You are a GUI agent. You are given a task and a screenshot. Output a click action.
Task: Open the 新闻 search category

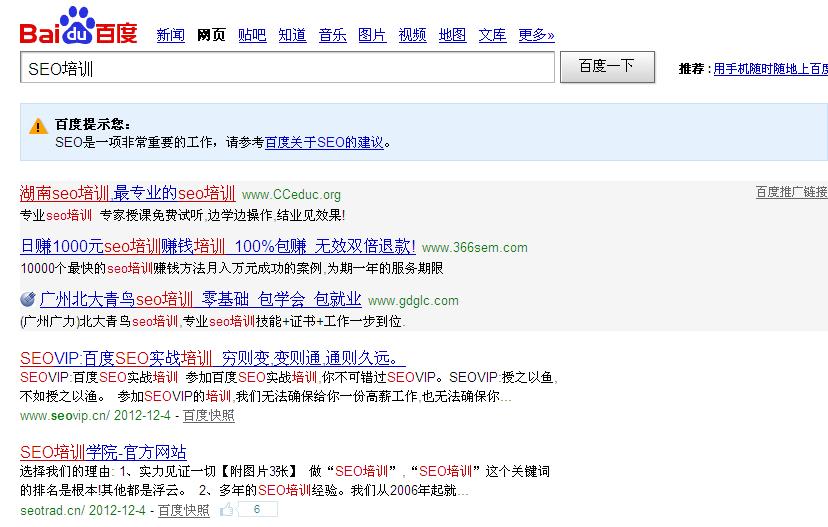(x=171, y=35)
